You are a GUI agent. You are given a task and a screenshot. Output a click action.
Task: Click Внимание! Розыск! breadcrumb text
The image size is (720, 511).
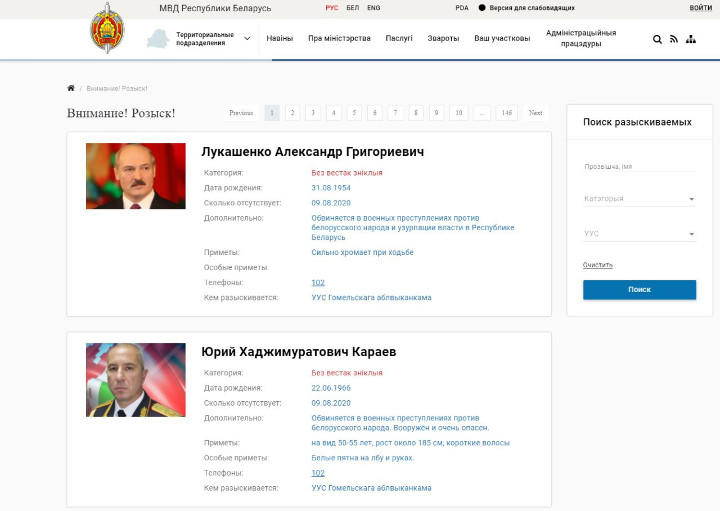click(117, 89)
